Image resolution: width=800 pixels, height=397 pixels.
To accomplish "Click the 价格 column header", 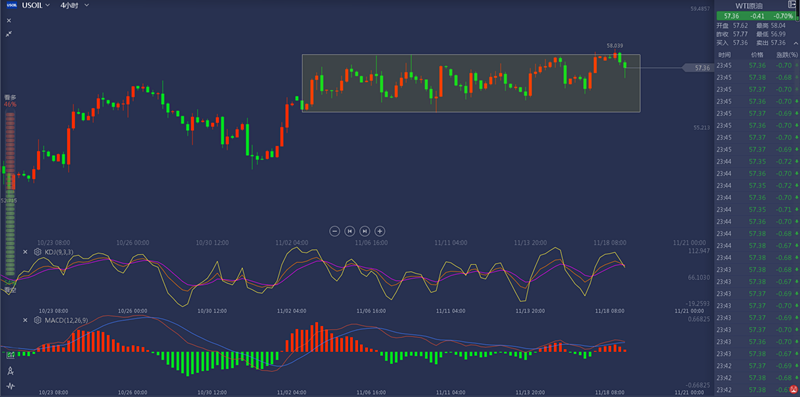I will click(757, 55).
